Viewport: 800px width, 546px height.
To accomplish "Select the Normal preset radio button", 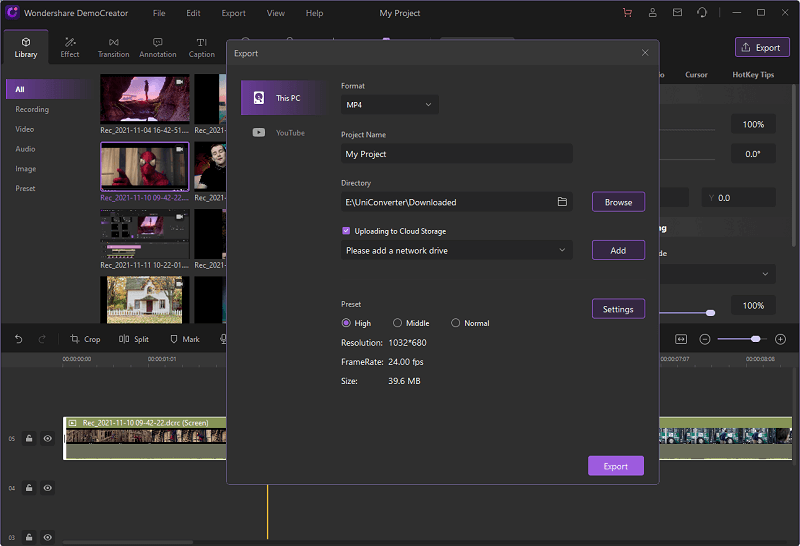I will 456,323.
